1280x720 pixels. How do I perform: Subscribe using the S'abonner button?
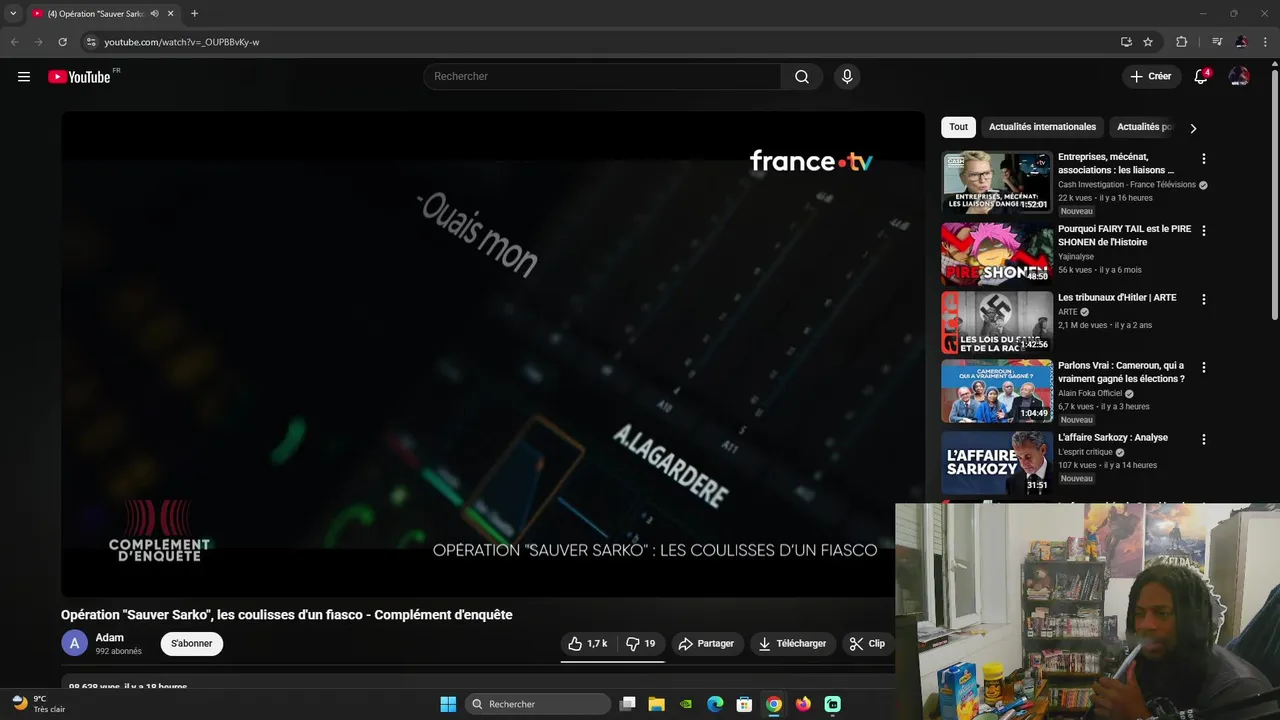pyautogui.click(x=192, y=644)
